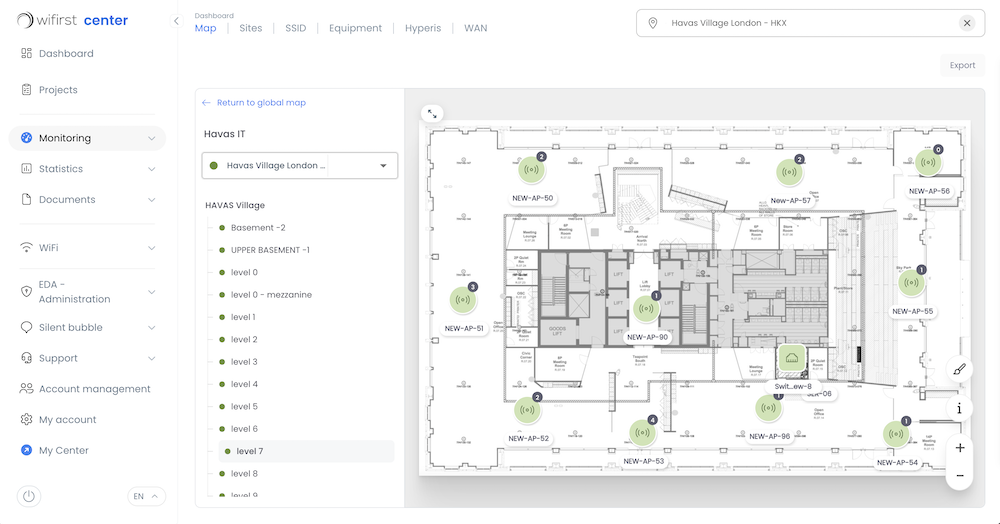Screen dimensions: 1000x524
Task: Click the NEW-AP-50 access point icon
Action: click(531, 170)
